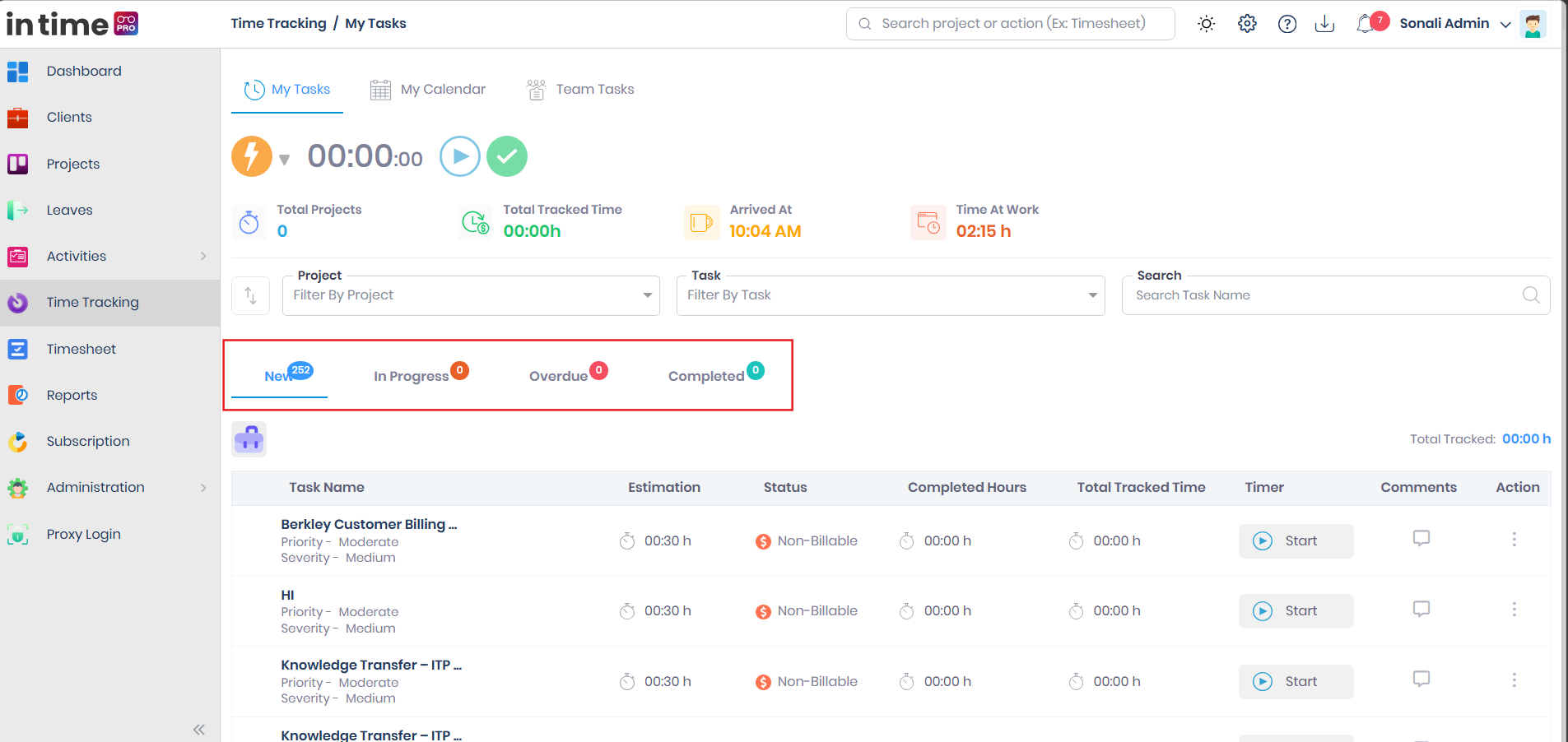The width and height of the screenshot is (1568, 742).
Task: Open Clients from the sidebar
Action: coord(69,118)
